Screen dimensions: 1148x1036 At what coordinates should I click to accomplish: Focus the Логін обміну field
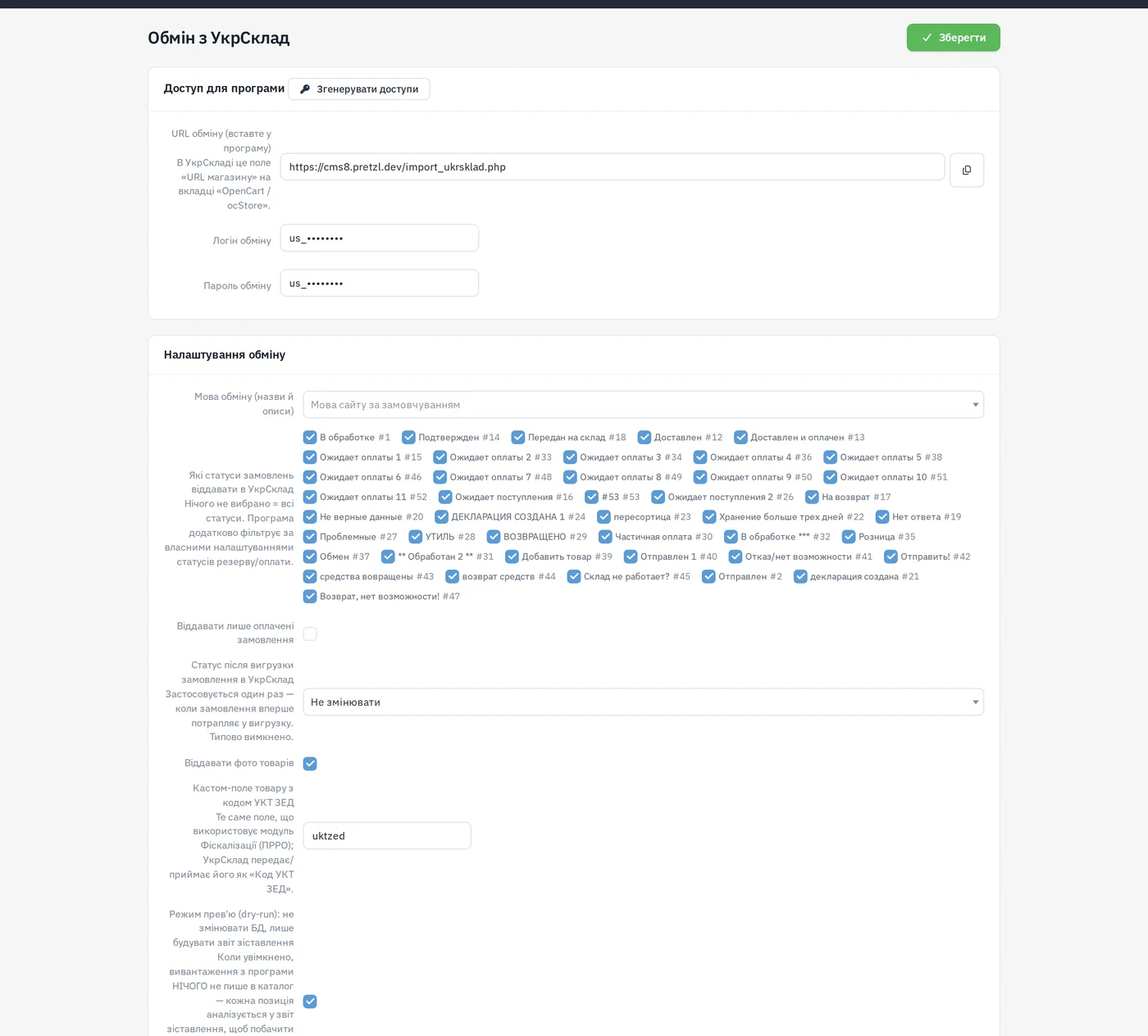pyautogui.click(x=380, y=239)
